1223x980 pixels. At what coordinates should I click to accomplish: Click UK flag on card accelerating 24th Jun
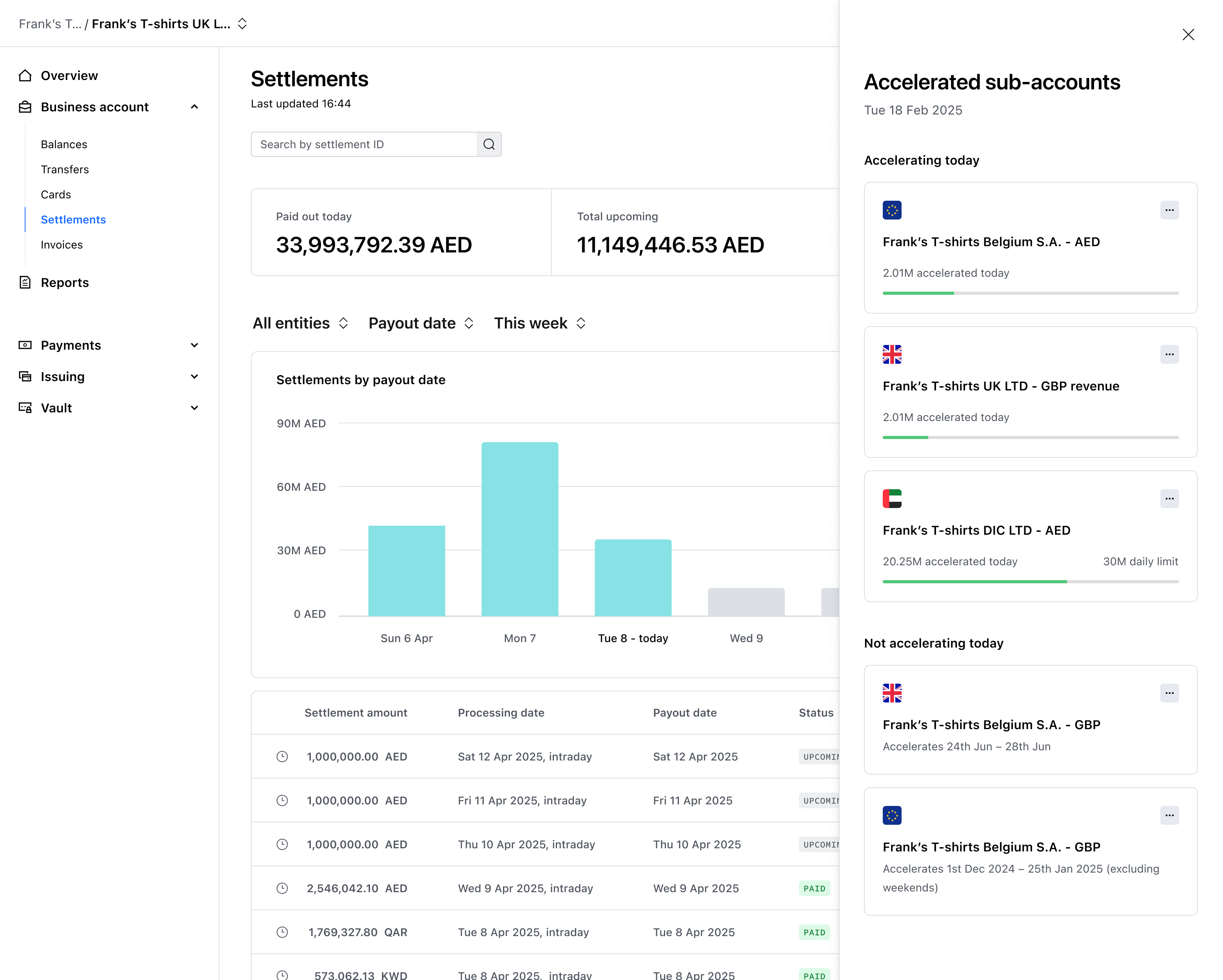[892, 693]
